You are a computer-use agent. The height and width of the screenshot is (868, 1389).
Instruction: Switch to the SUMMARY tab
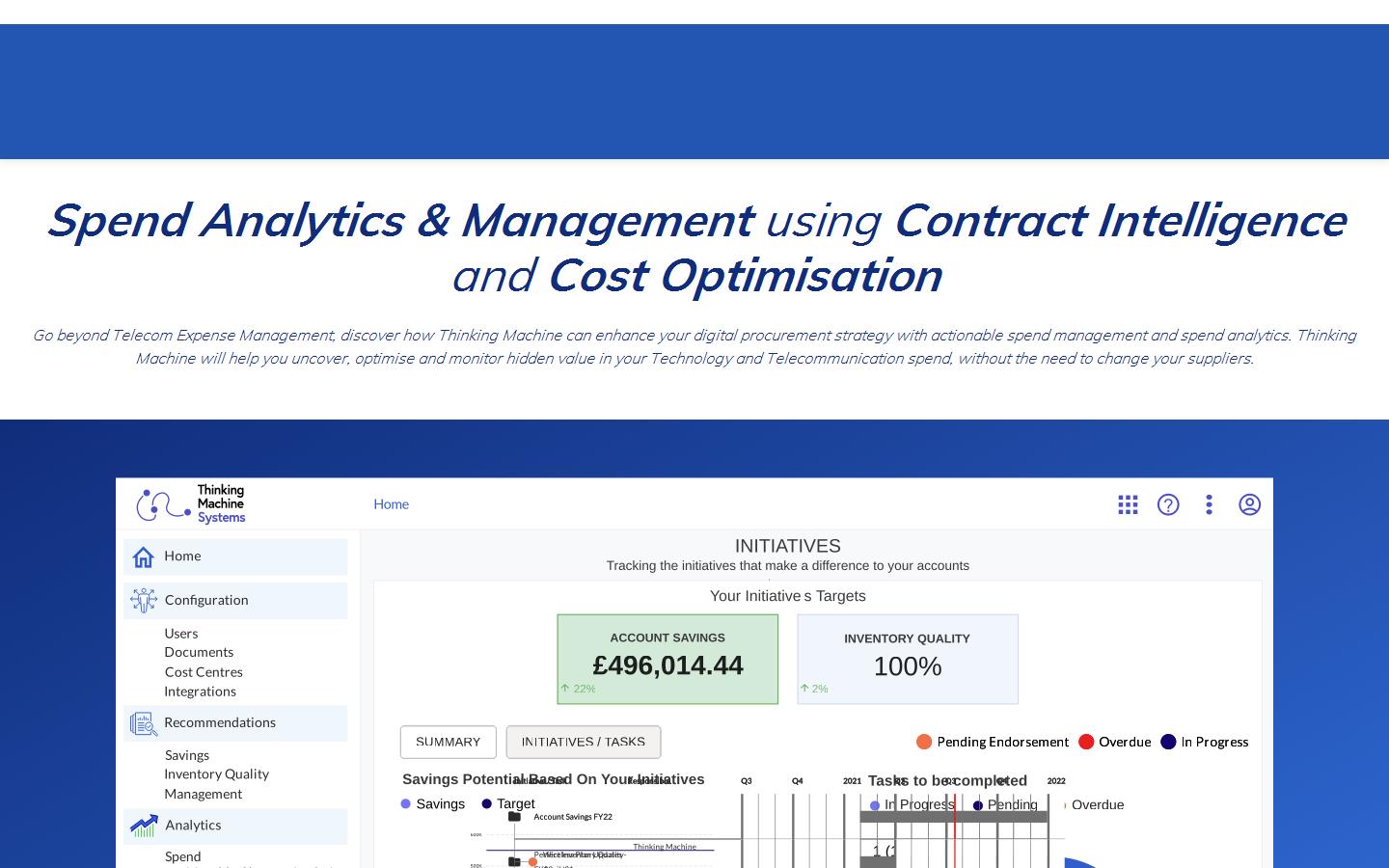(448, 742)
